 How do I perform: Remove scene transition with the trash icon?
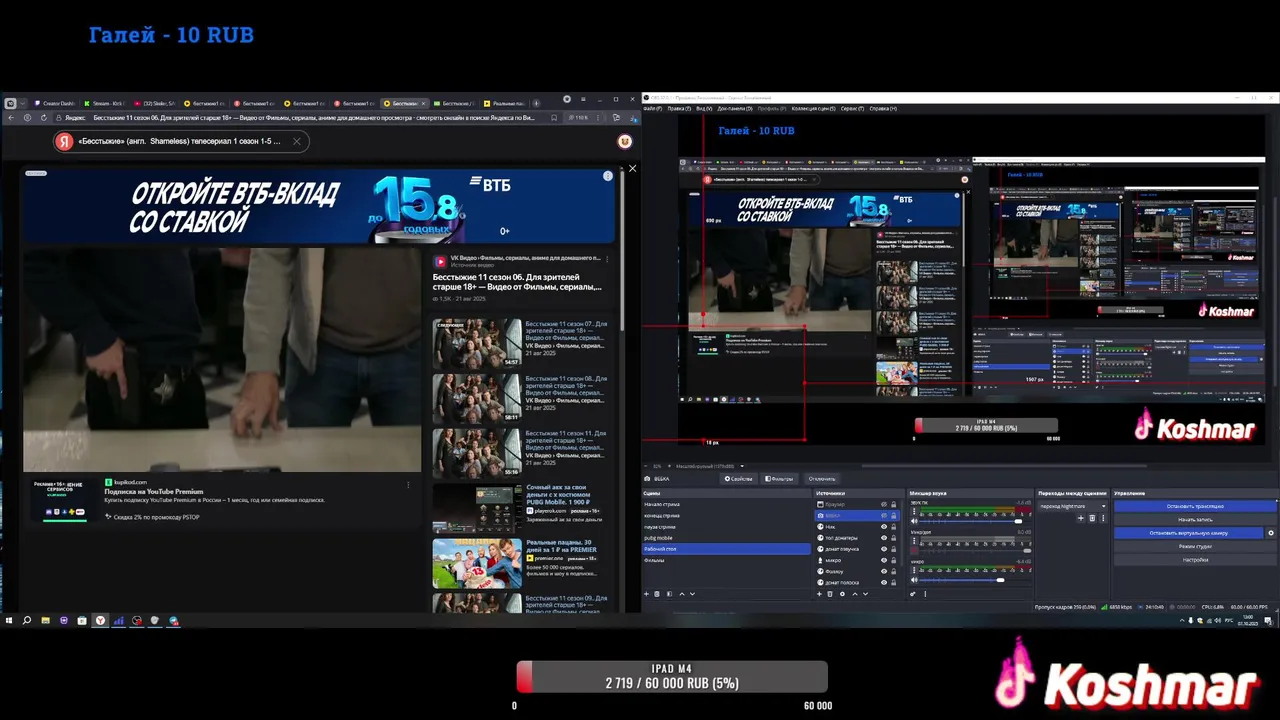pyautogui.click(x=1092, y=518)
